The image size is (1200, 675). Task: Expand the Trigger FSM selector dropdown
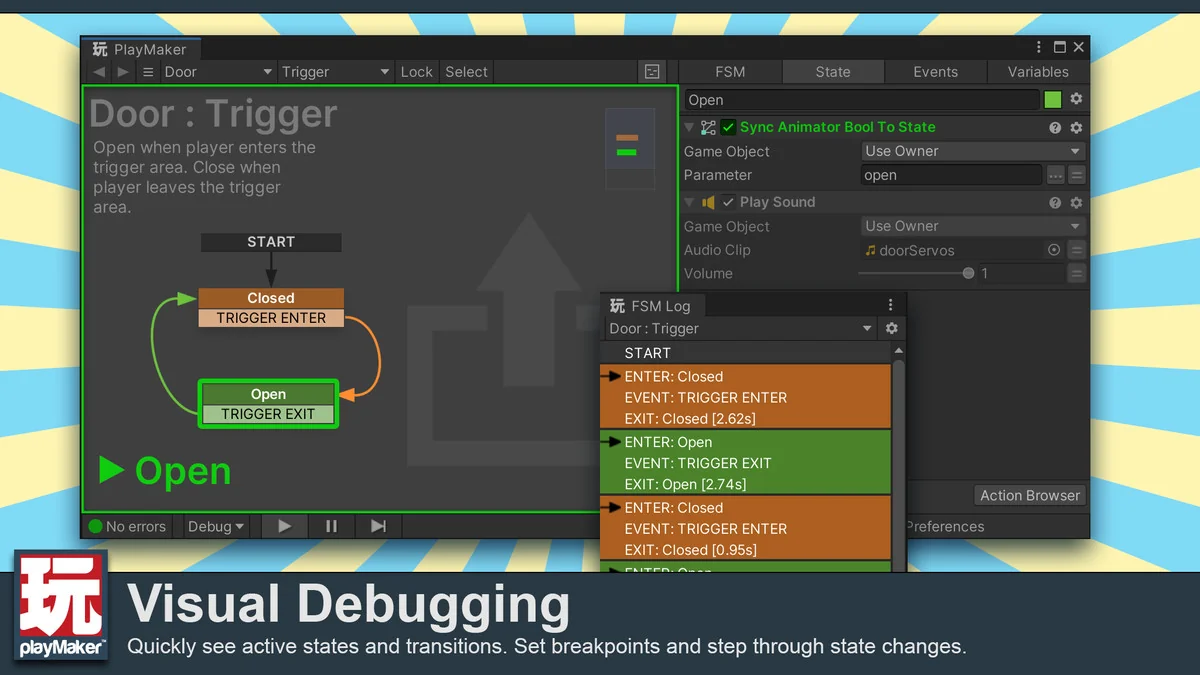(335, 72)
